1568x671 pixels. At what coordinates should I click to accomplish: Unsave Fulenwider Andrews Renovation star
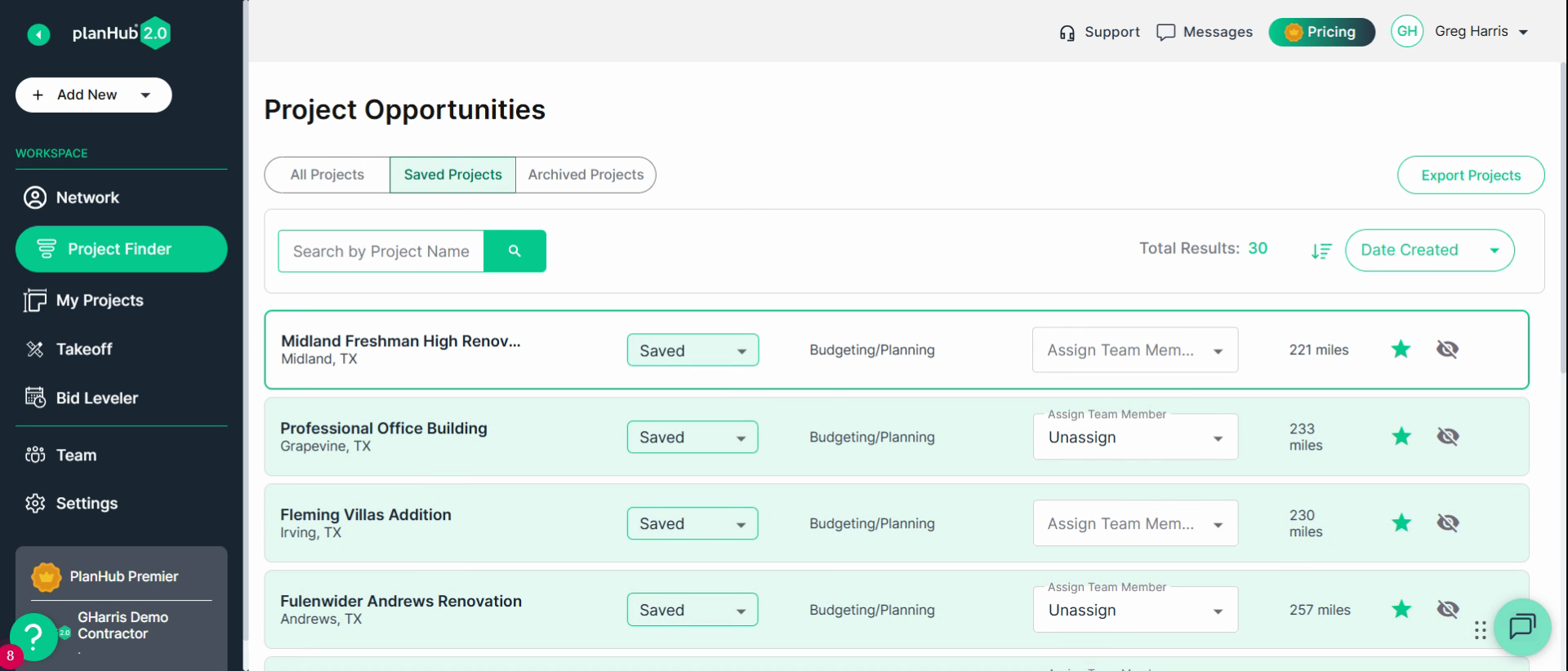coord(1401,609)
